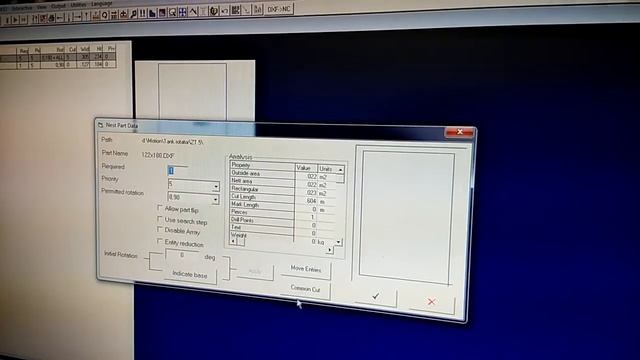Click the Indicate base button
The height and width of the screenshot is (360, 640).
click(190, 275)
